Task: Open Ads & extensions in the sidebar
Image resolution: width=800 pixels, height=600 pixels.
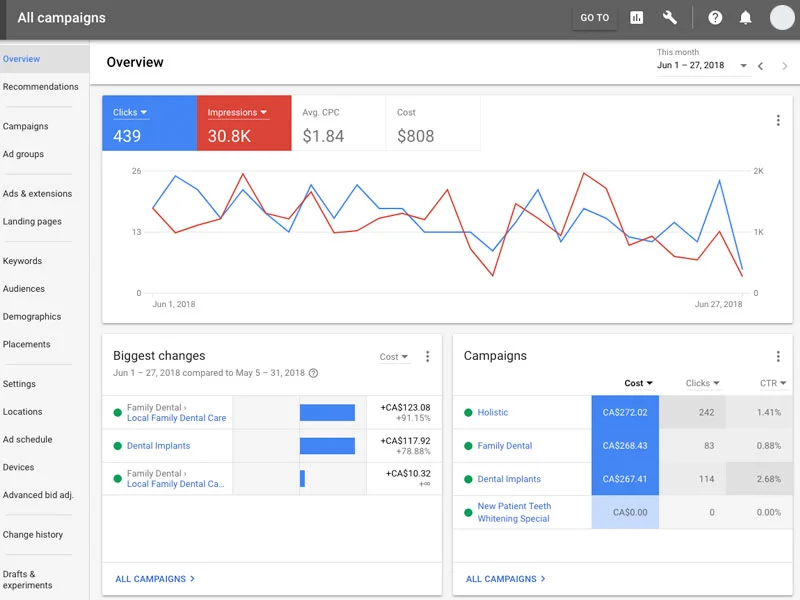Action: [x=37, y=194]
